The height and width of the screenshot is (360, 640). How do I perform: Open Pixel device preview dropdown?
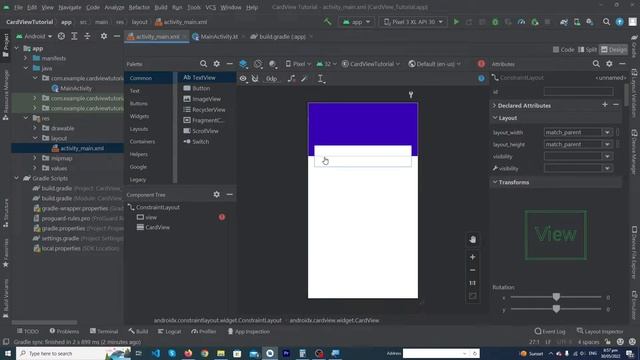298,64
